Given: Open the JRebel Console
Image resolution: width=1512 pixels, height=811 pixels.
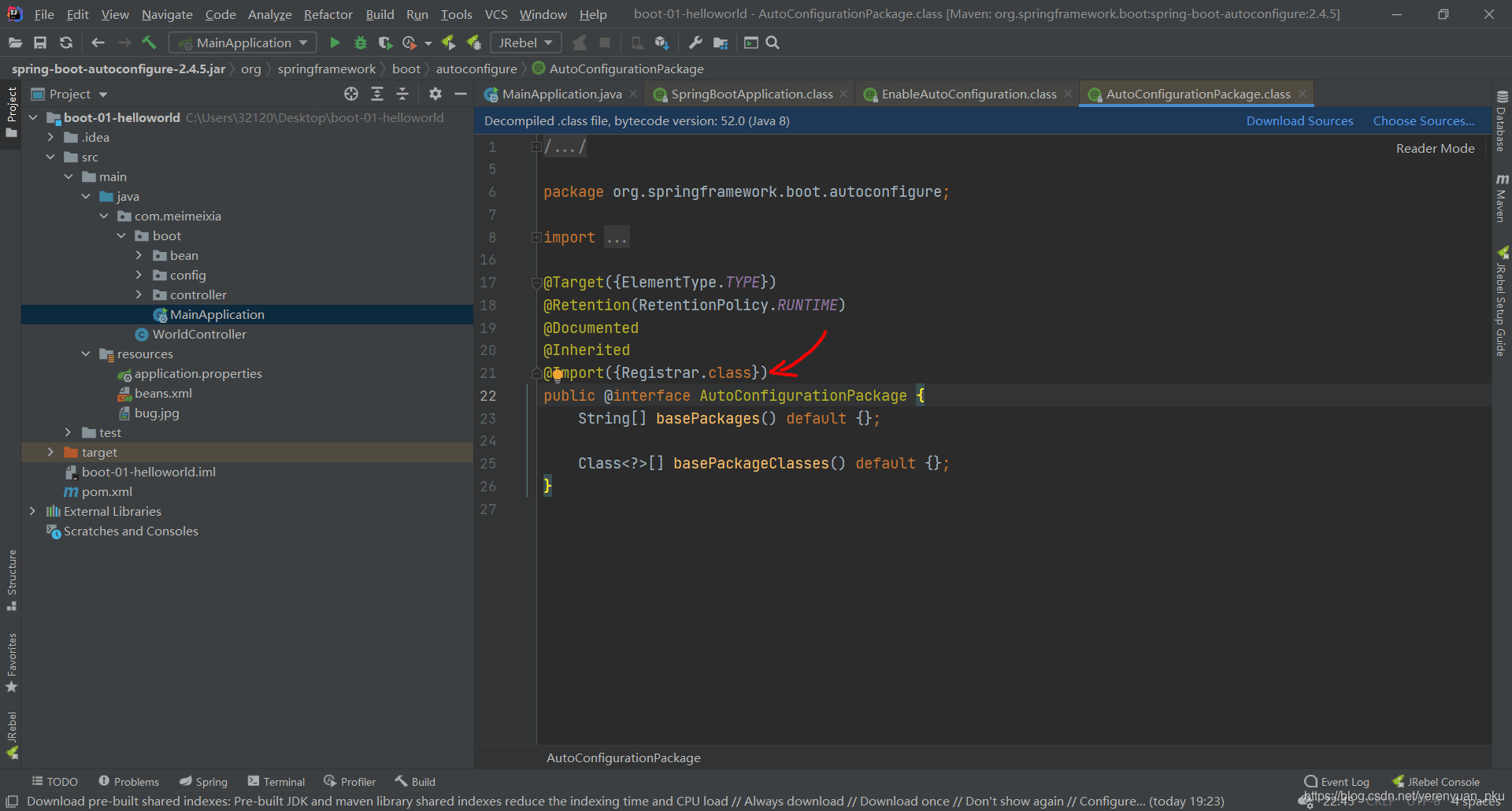Looking at the screenshot, I should coord(1436,781).
